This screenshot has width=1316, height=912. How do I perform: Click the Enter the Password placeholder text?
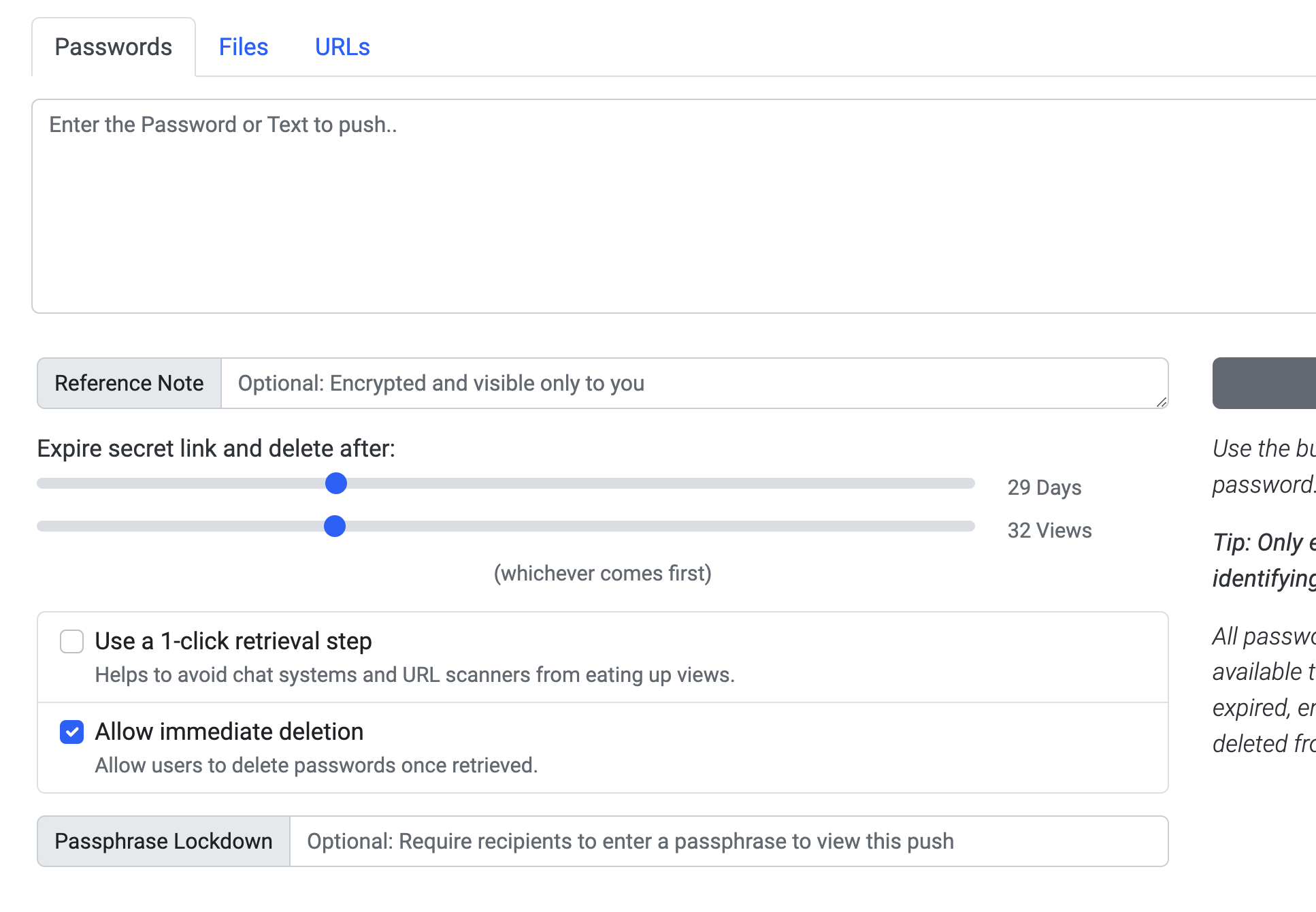point(222,124)
